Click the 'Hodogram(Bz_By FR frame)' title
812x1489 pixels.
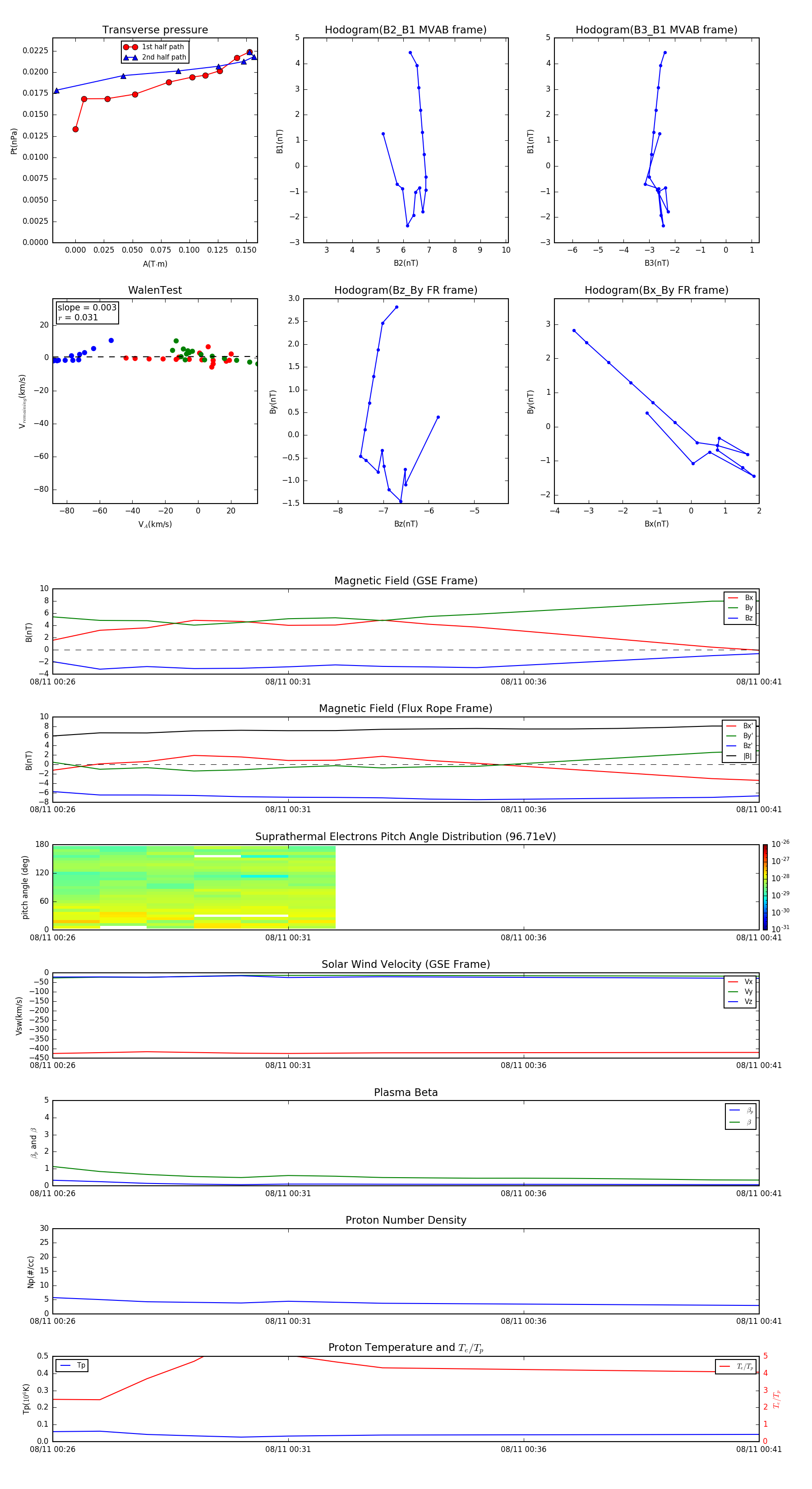coord(406,290)
